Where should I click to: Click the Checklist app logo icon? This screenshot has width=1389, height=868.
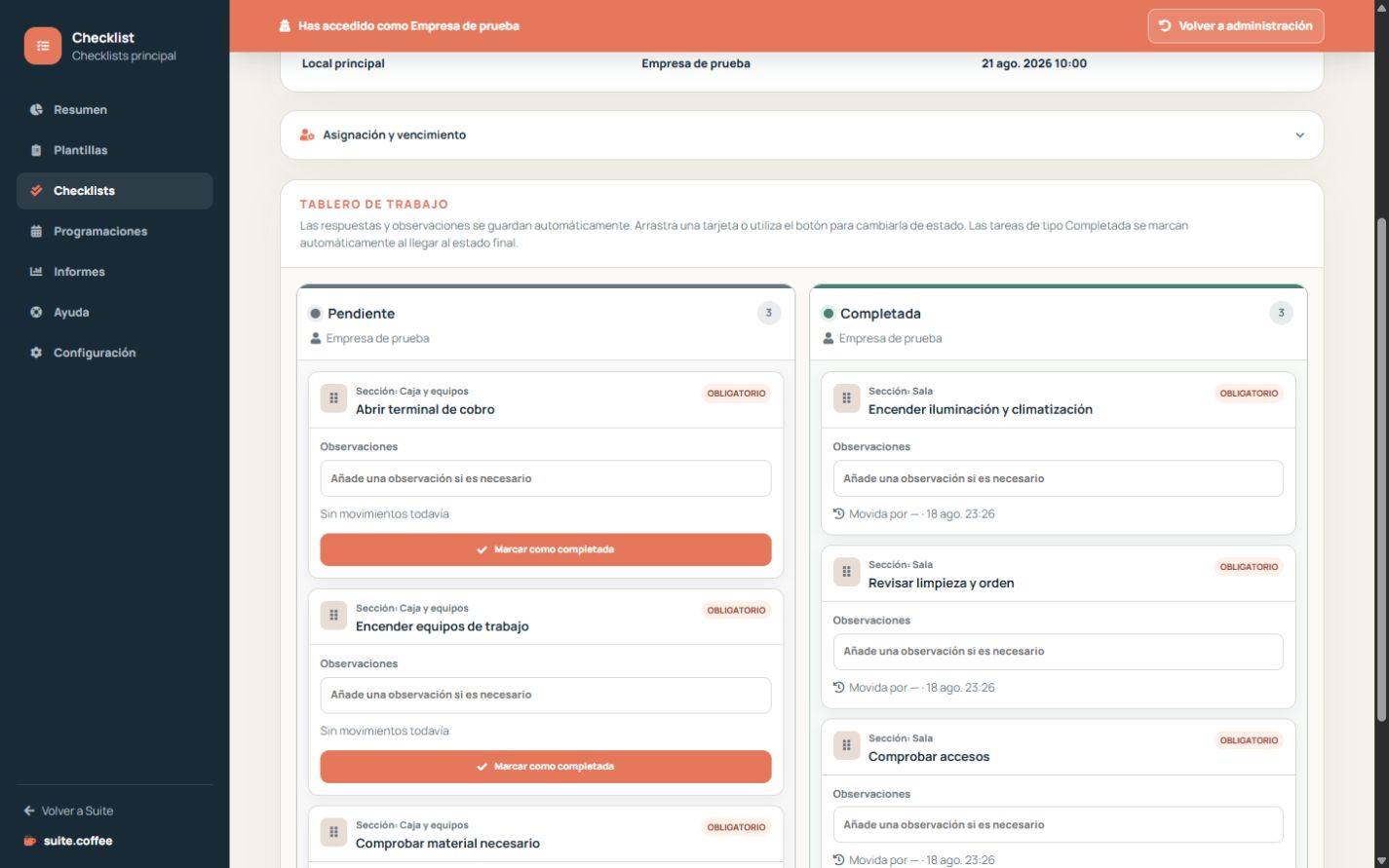coord(43,46)
